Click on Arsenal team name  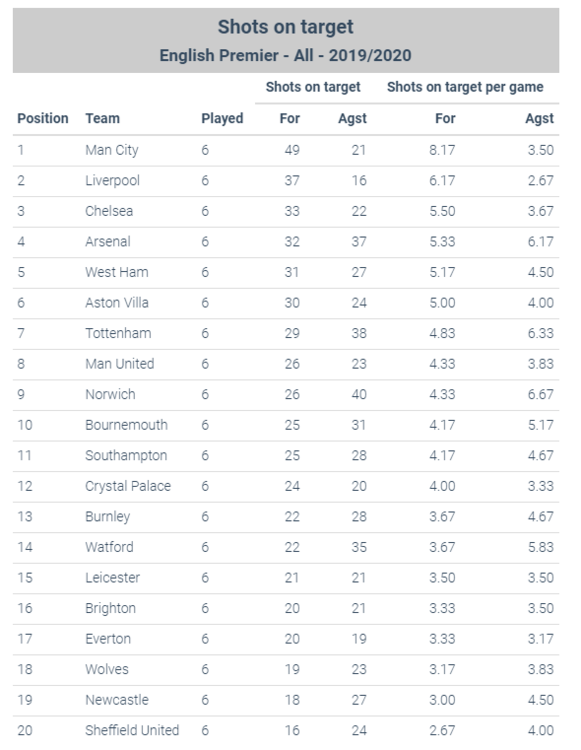pyautogui.click(x=108, y=242)
